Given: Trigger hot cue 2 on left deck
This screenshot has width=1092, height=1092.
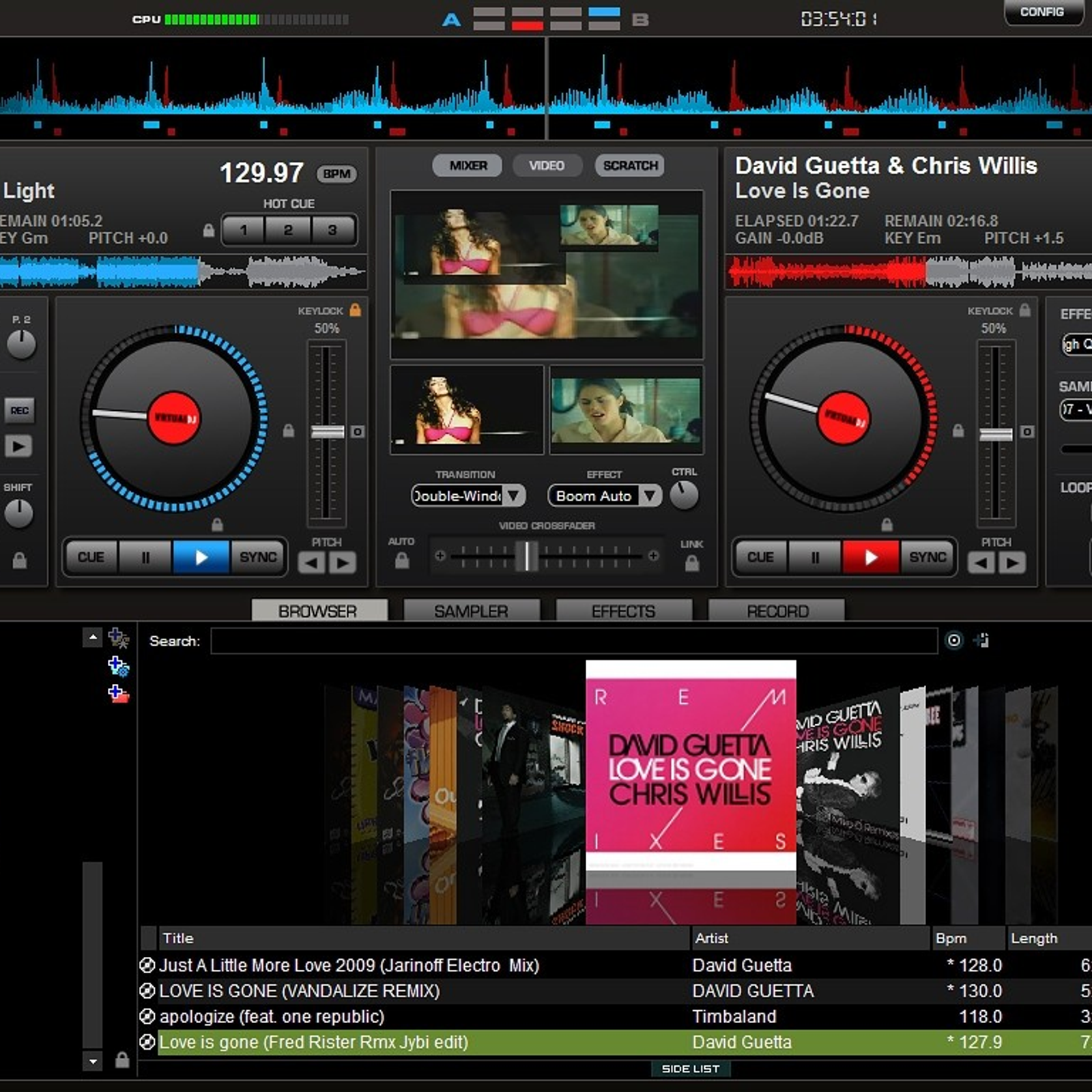Looking at the screenshot, I should (288, 230).
